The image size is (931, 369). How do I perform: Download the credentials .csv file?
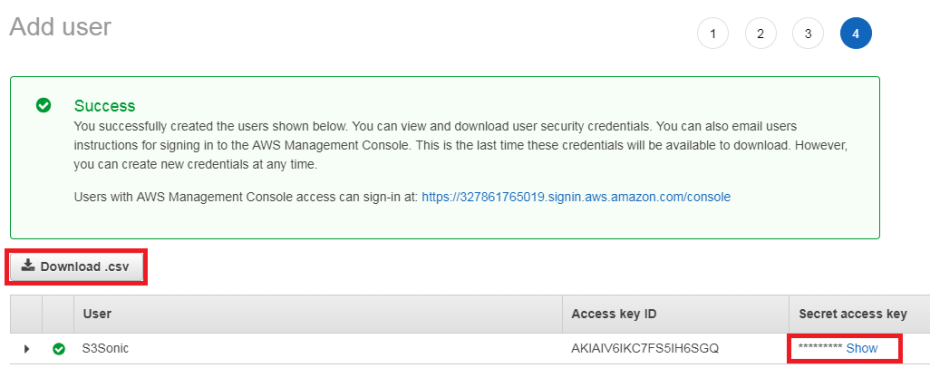pyautogui.click(x=77, y=266)
